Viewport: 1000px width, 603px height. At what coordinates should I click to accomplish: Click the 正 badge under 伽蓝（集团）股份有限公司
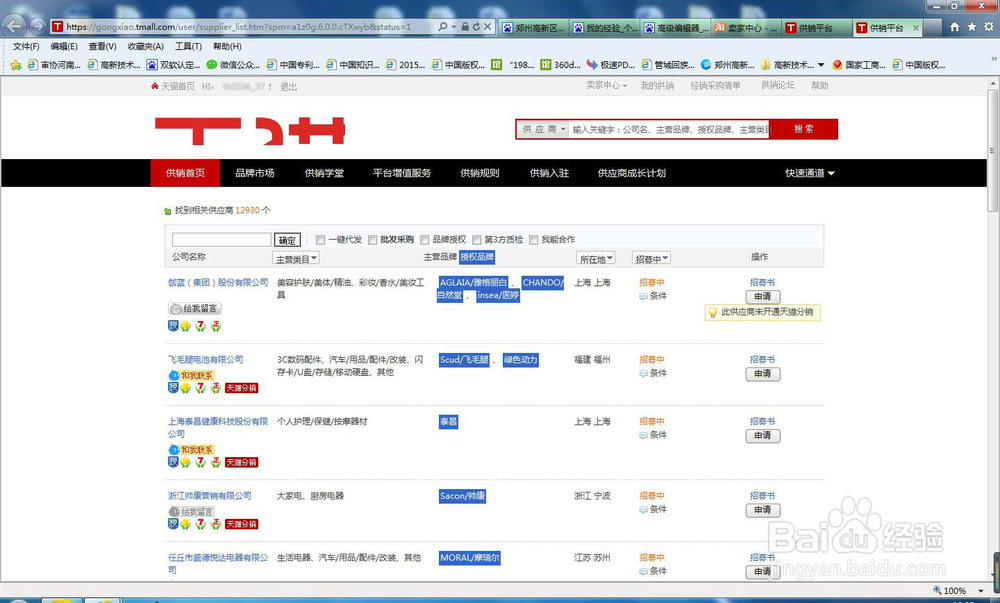click(x=216, y=326)
